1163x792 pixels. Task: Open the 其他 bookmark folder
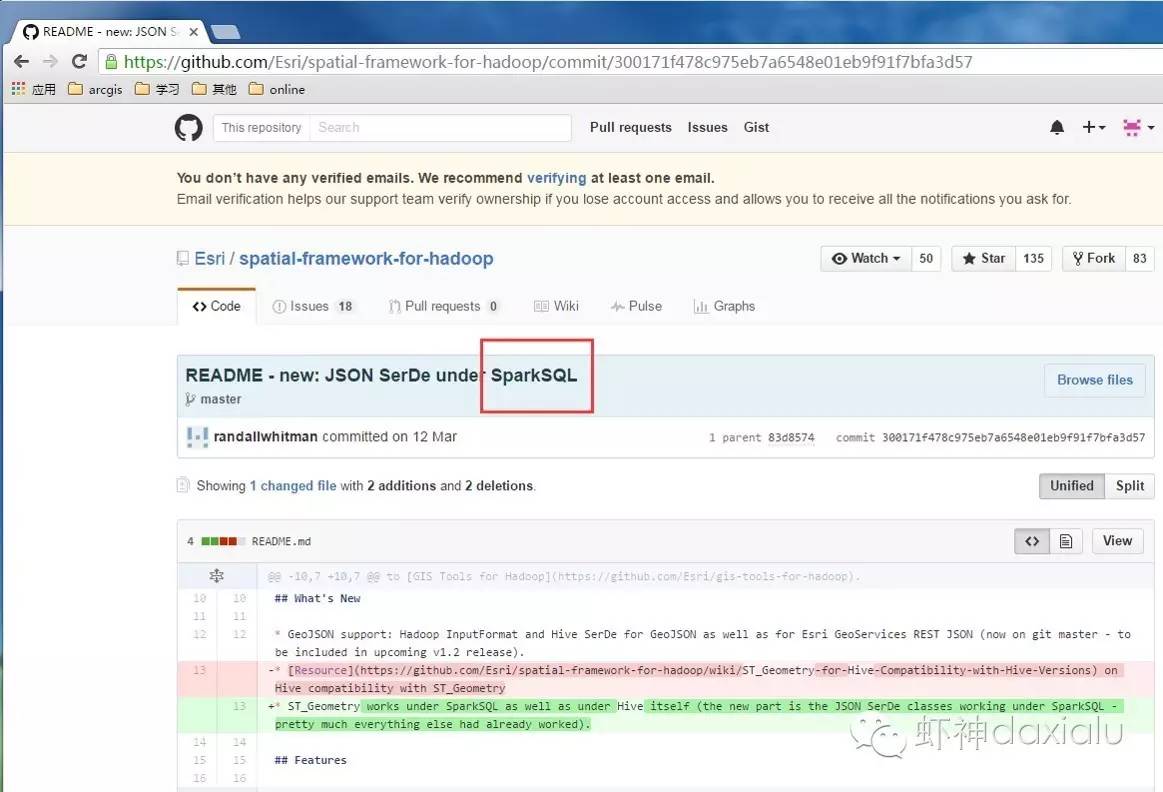[x=214, y=89]
